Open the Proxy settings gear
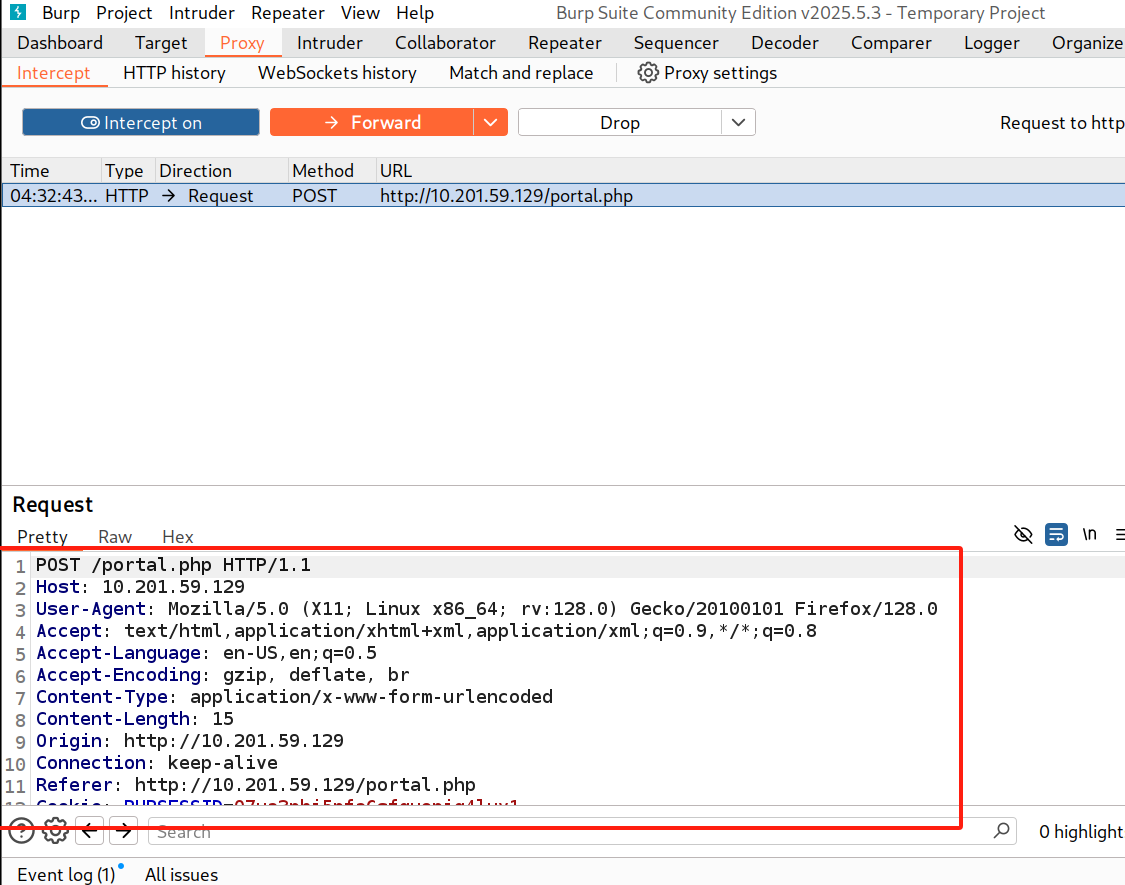Screen dimensions: 1125x885 click(647, 72)
